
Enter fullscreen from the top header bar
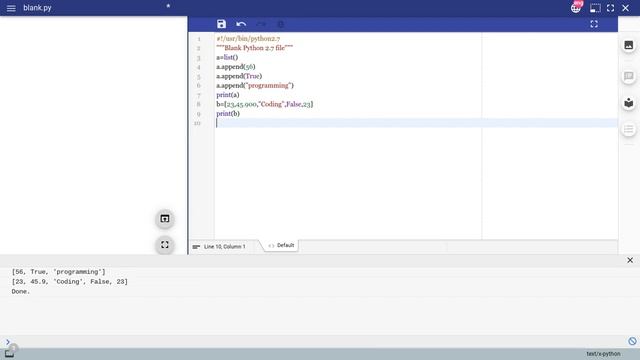click(610, 8)
